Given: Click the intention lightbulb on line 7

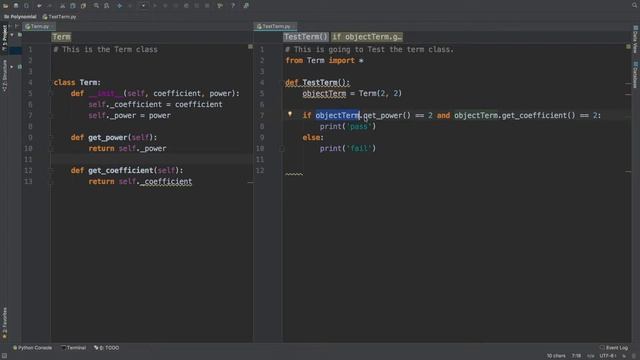Looking at the screenshot, I should coord(290,114).
